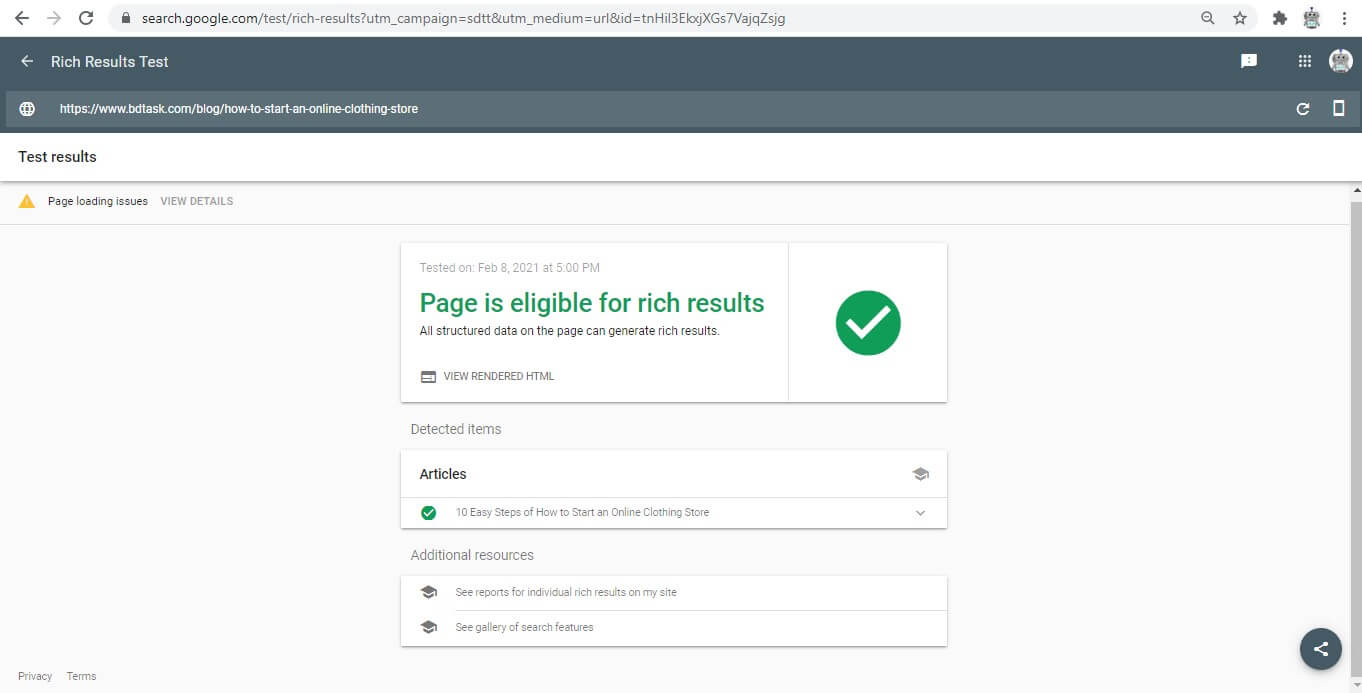Send feedback using the feedback icon
This screenshot has height=693, width=1362.
point(1247,61)
